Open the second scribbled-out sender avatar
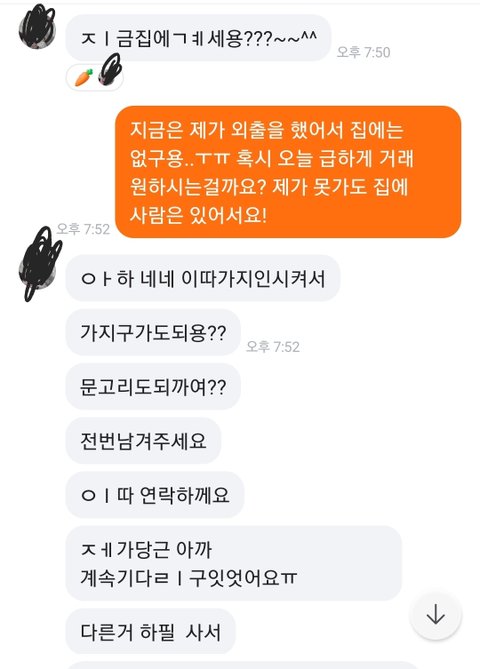Screen dimensions: 480x669 [x=41, y=264]
